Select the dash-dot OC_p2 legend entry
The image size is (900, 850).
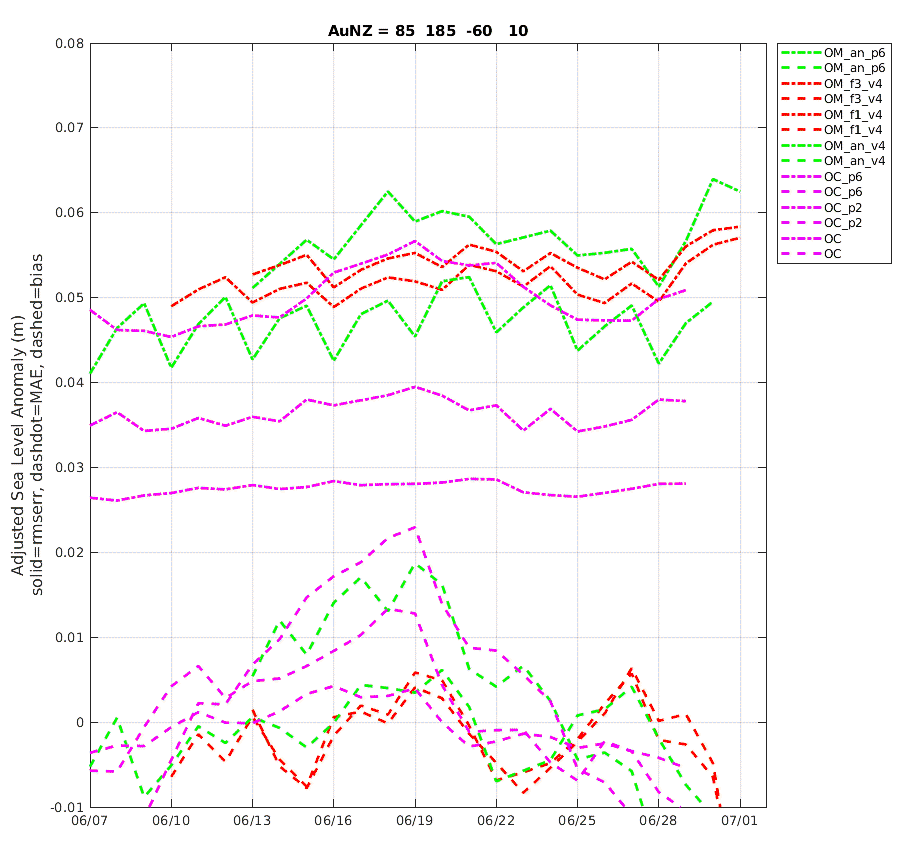coord(822,208)
